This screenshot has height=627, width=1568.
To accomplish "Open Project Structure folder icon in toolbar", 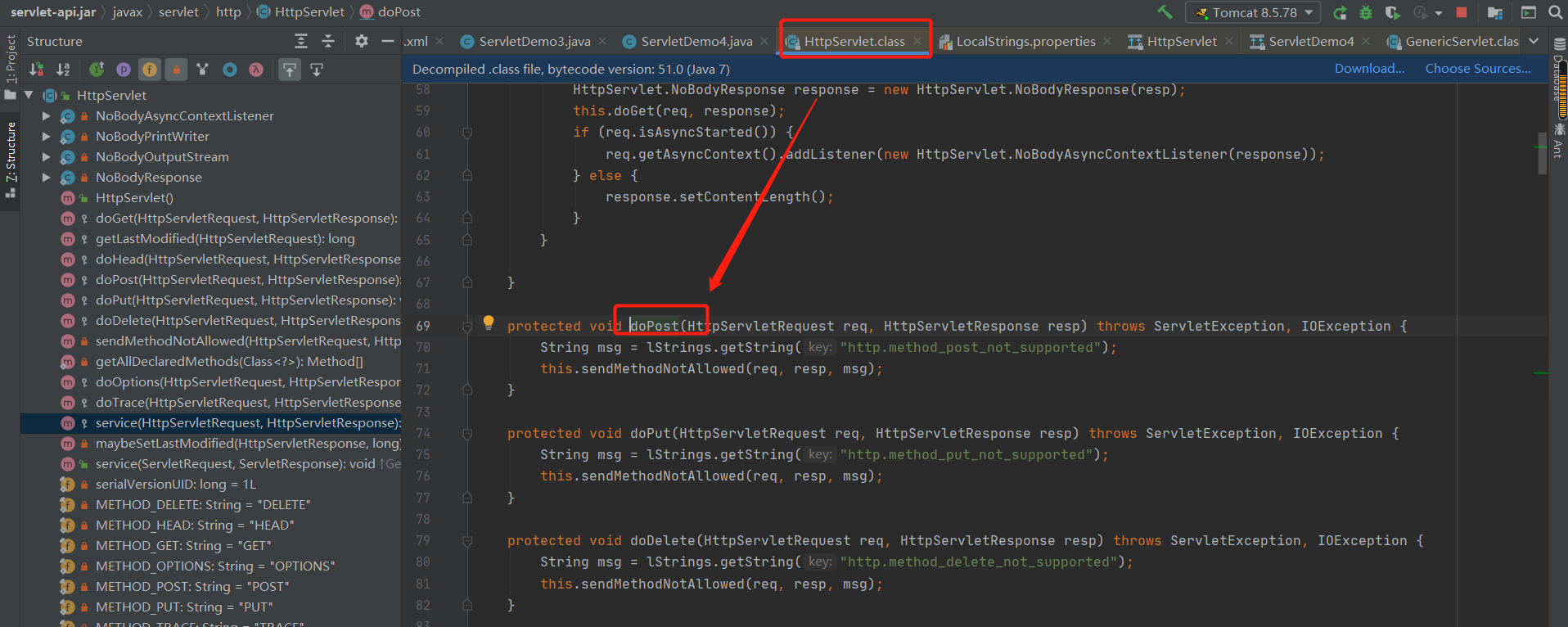I will (1495, 12).
